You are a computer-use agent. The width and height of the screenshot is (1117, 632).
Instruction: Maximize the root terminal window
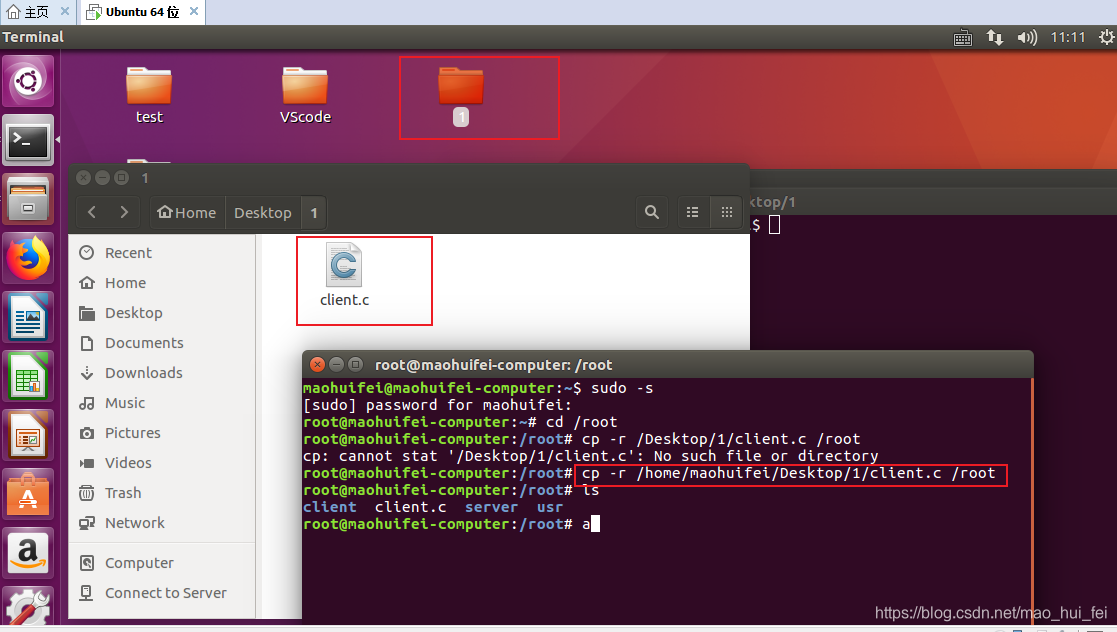(x=355, y=365)
